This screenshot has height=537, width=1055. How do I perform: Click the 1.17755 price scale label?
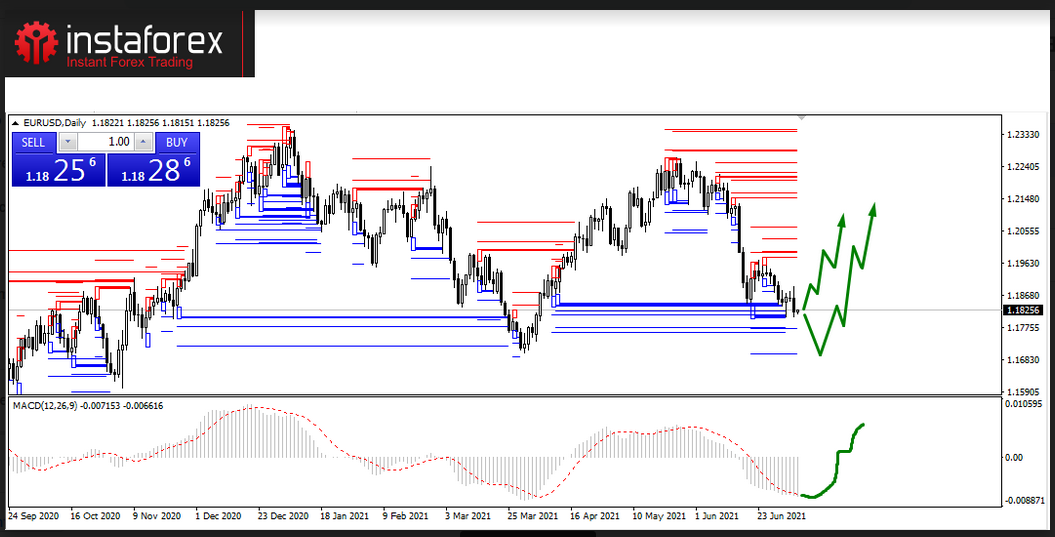(x=1022, y=327)
